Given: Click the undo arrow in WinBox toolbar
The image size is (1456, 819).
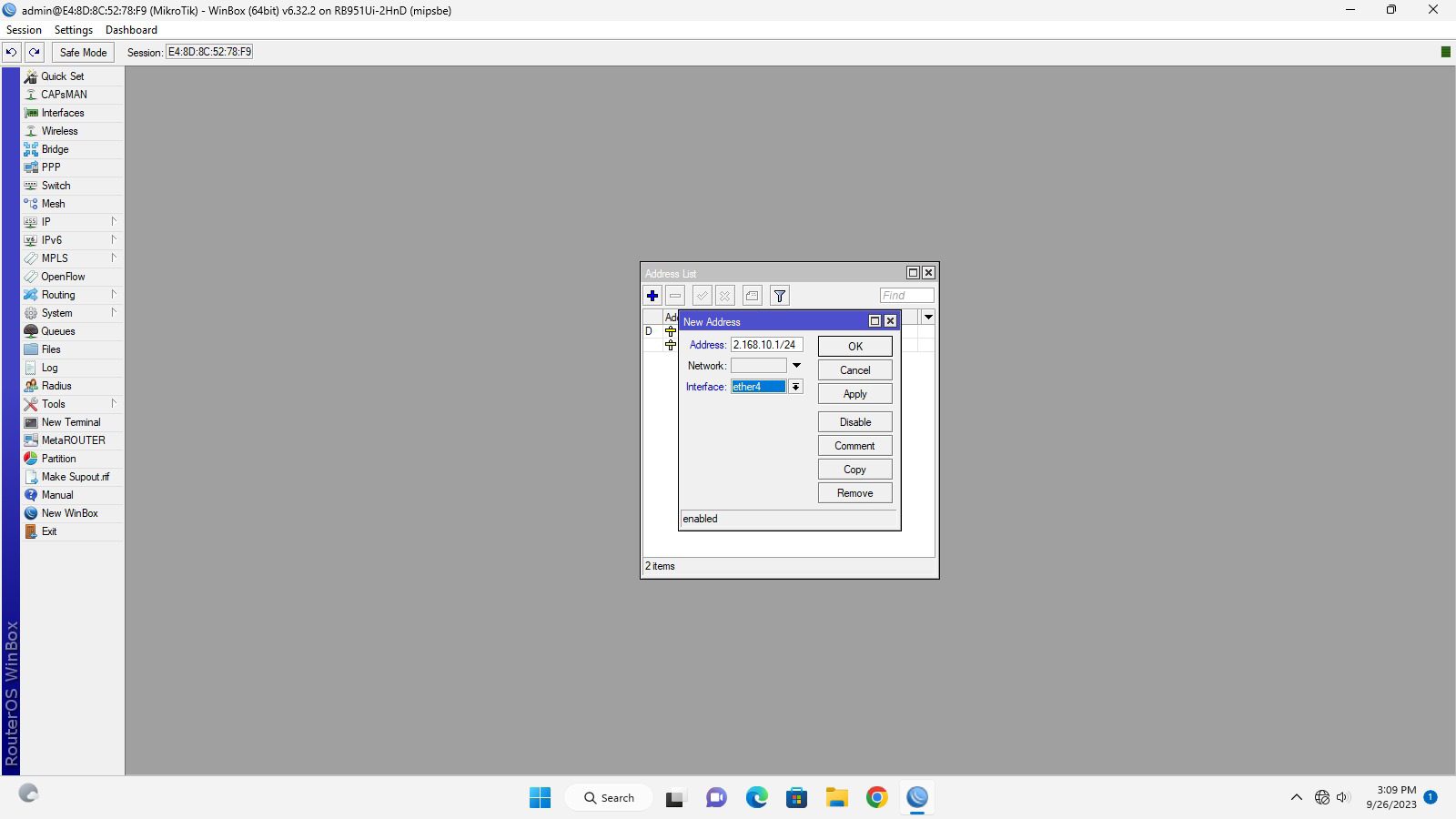Looking at the screenshot, I should coord(12,52).
